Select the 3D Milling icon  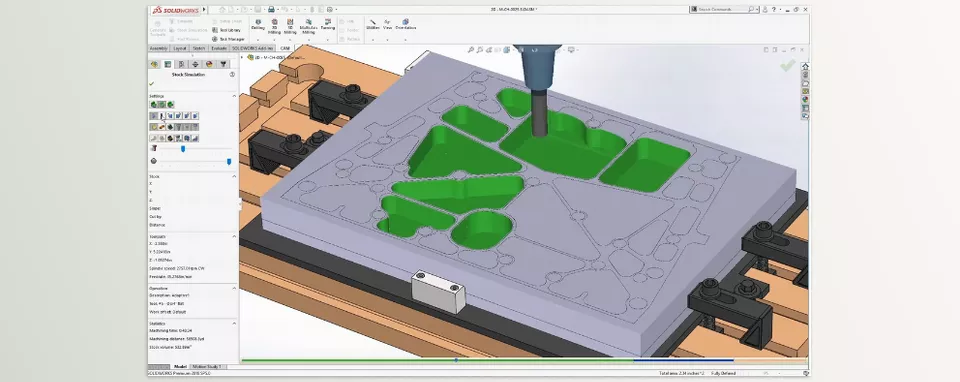click(290, 22)
